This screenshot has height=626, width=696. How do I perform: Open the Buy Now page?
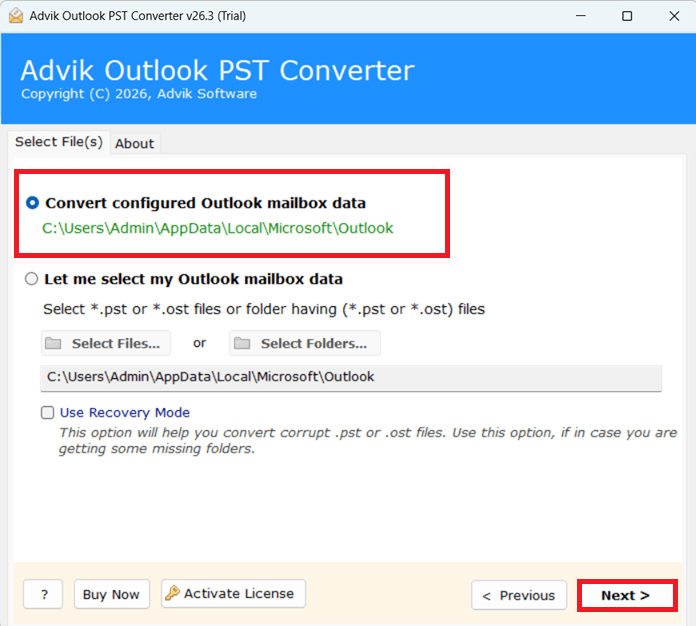(111, 594)
